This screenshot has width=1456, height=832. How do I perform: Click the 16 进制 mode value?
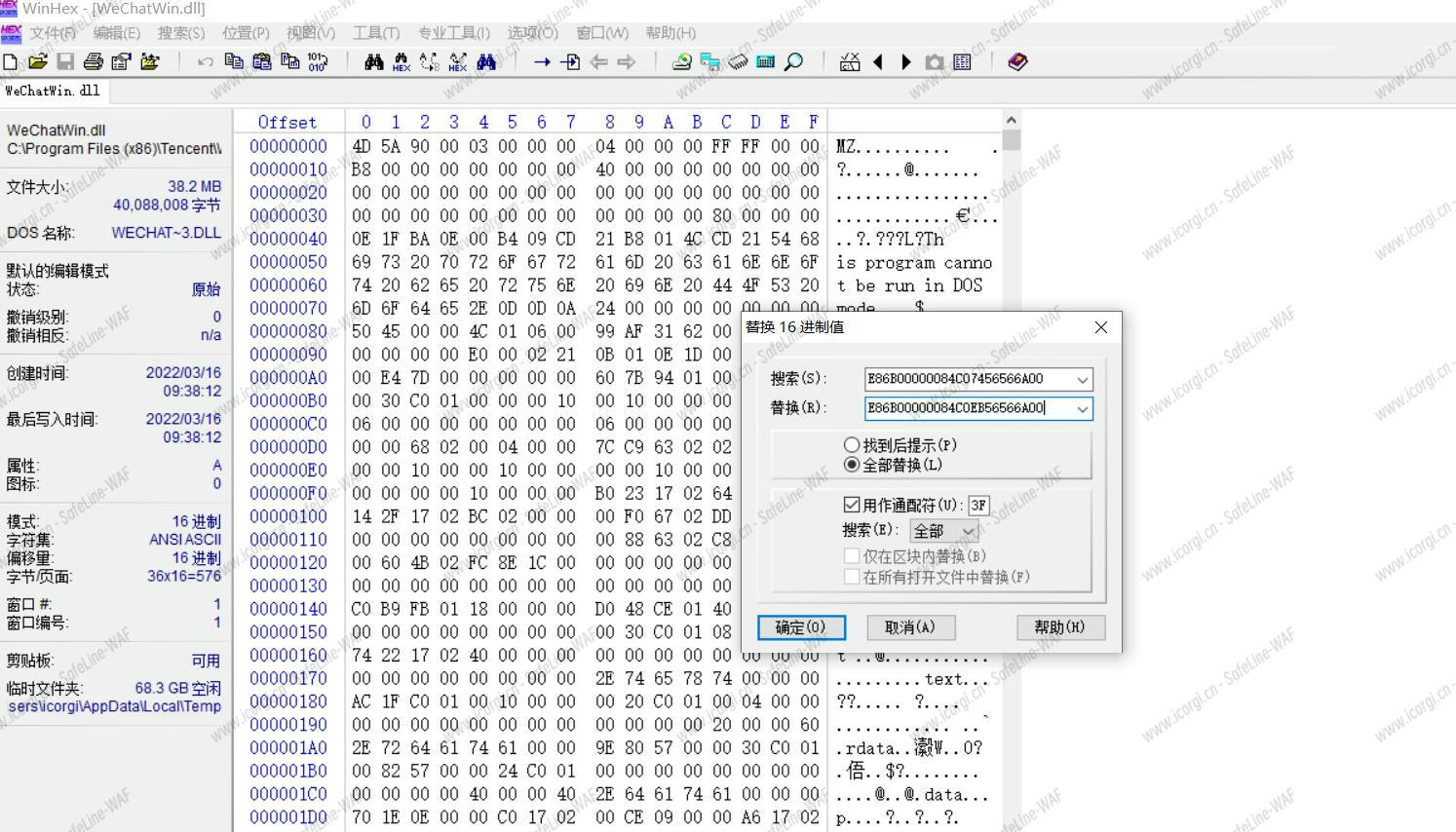click(x=196, y=521)
